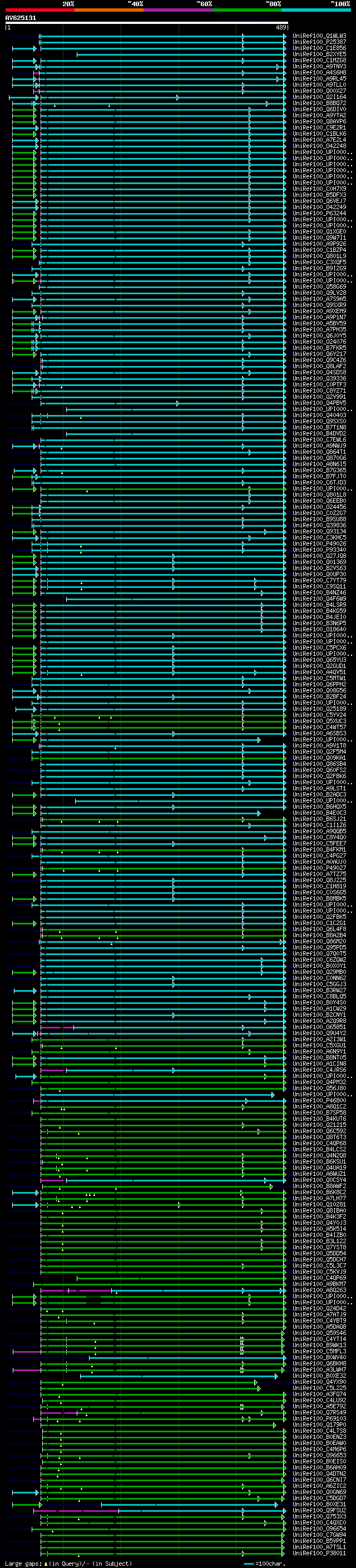The image size is (356, 1568).
Task: Select hit UniRef100_B6HQX5
Action: (319, 807)
